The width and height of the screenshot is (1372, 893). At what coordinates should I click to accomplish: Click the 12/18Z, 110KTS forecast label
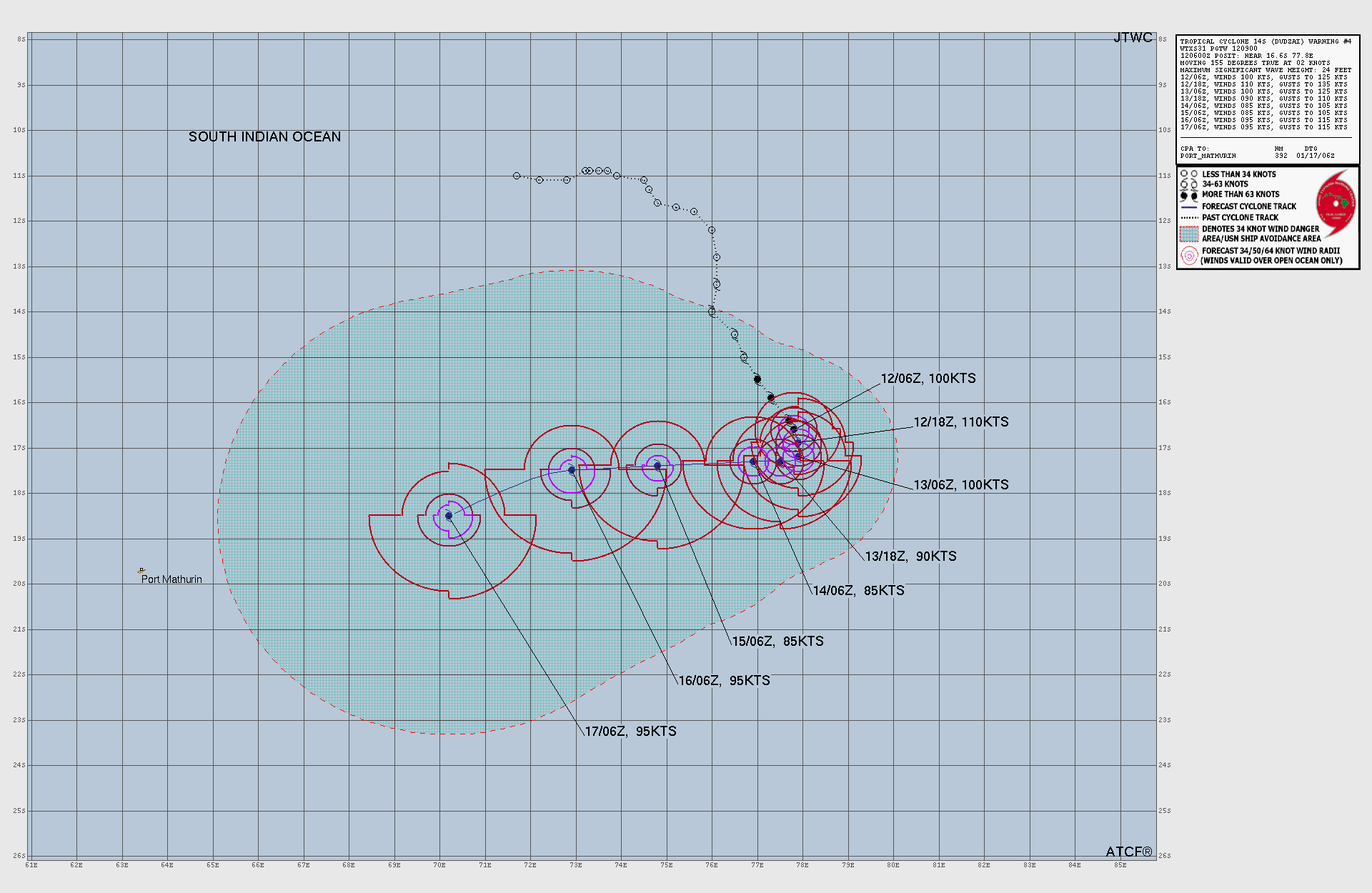pyautogui.click(x=960, y=422)
